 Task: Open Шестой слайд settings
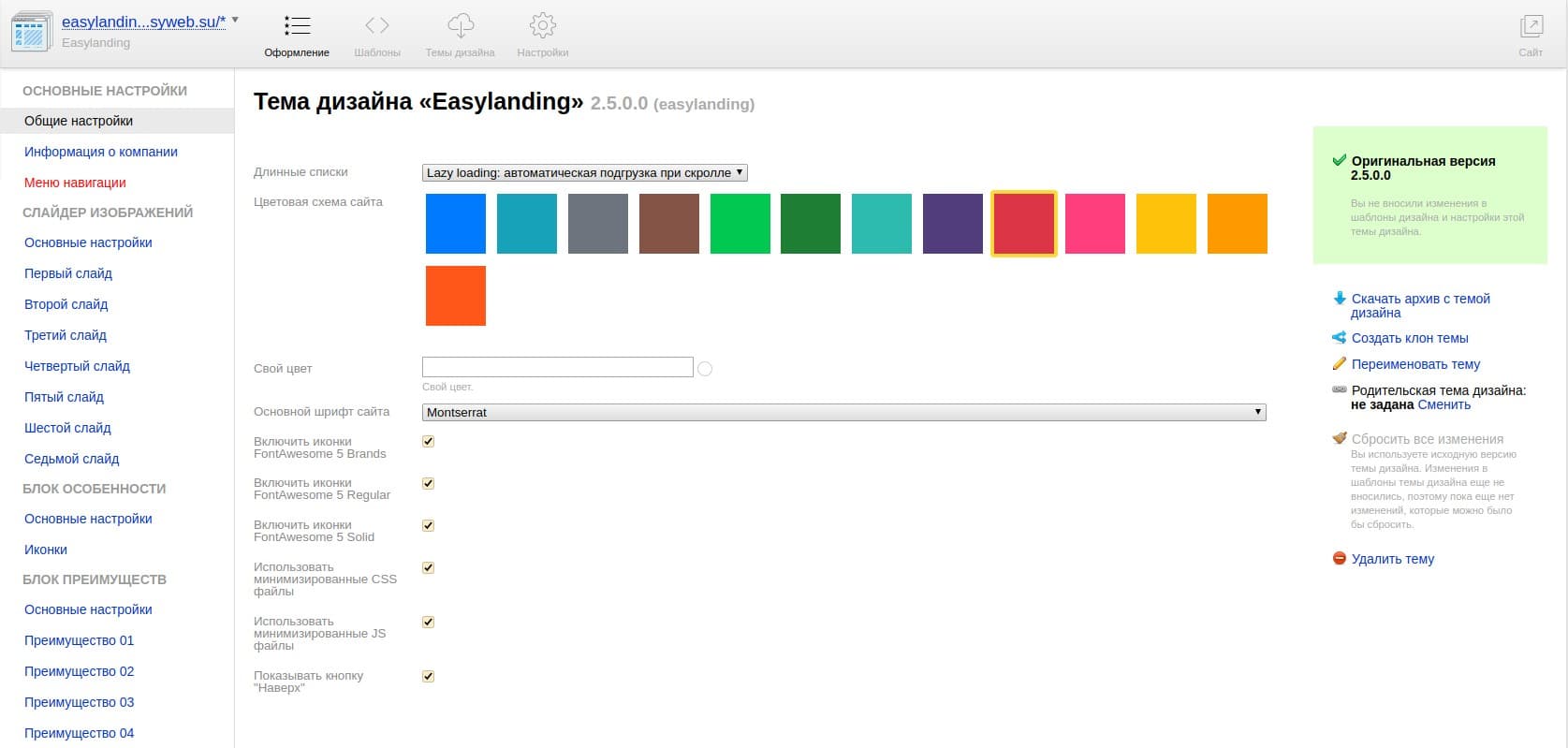coord(68,428)
